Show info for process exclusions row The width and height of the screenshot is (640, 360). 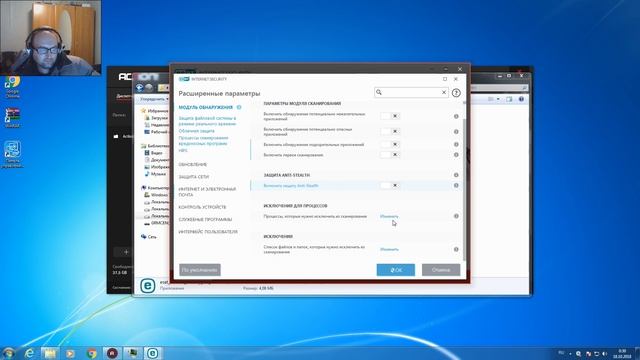[456, 216]
